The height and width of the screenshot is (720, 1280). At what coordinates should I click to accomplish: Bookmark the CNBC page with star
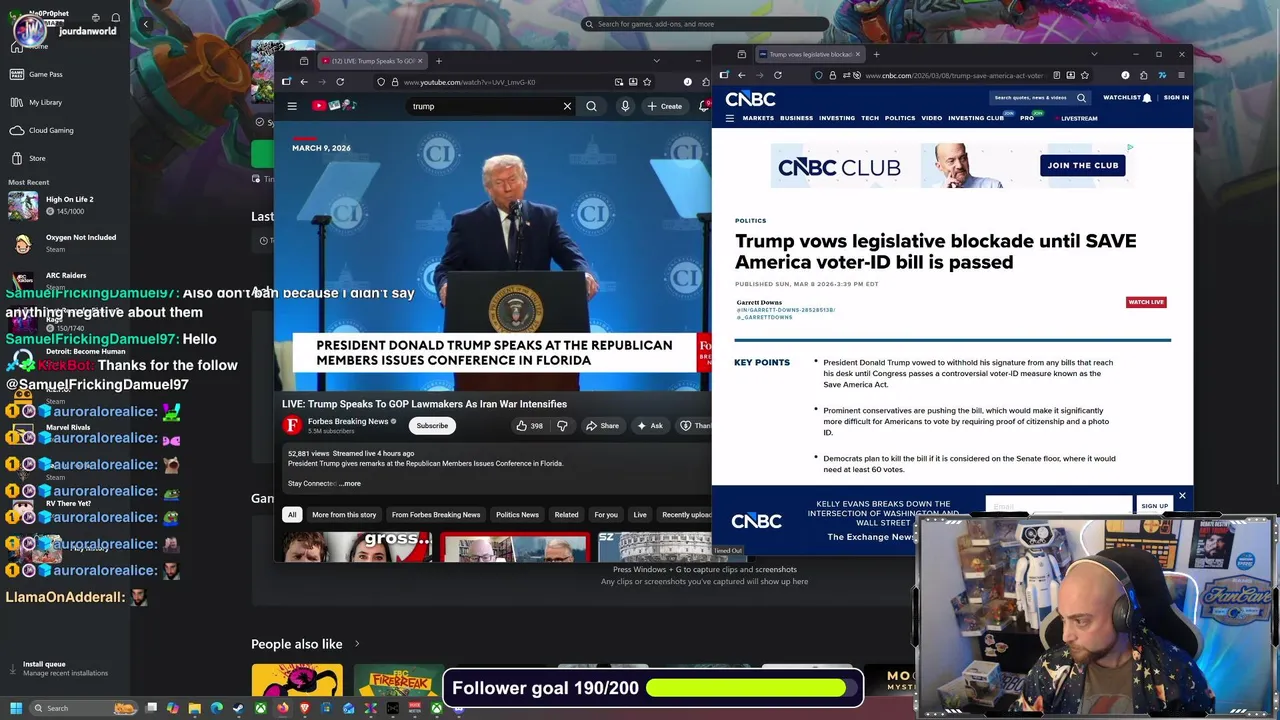(1084, 75)
